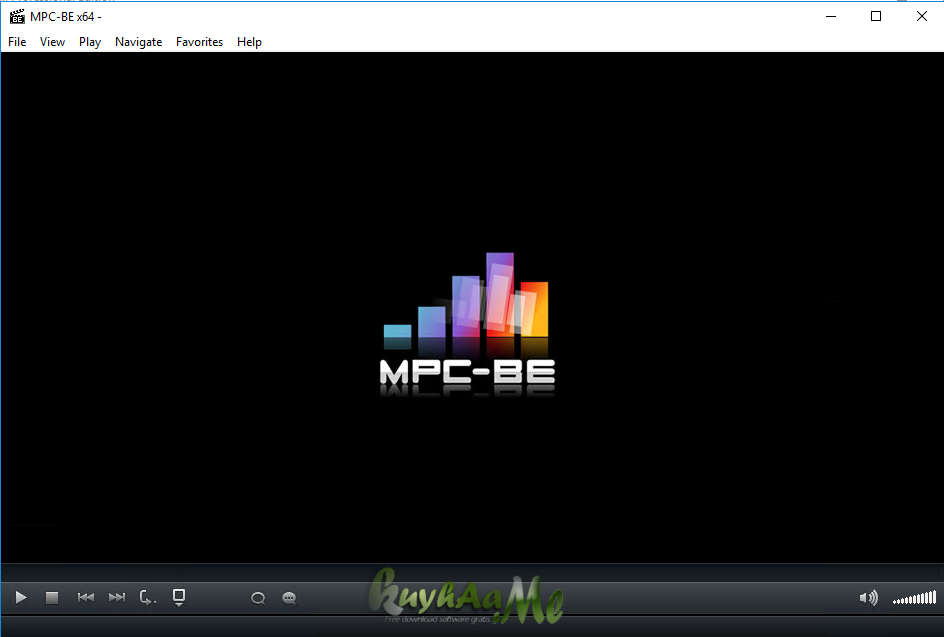Click the Play button
The height and width of the screenshot is (637, 944).
(x=21, y=597)
